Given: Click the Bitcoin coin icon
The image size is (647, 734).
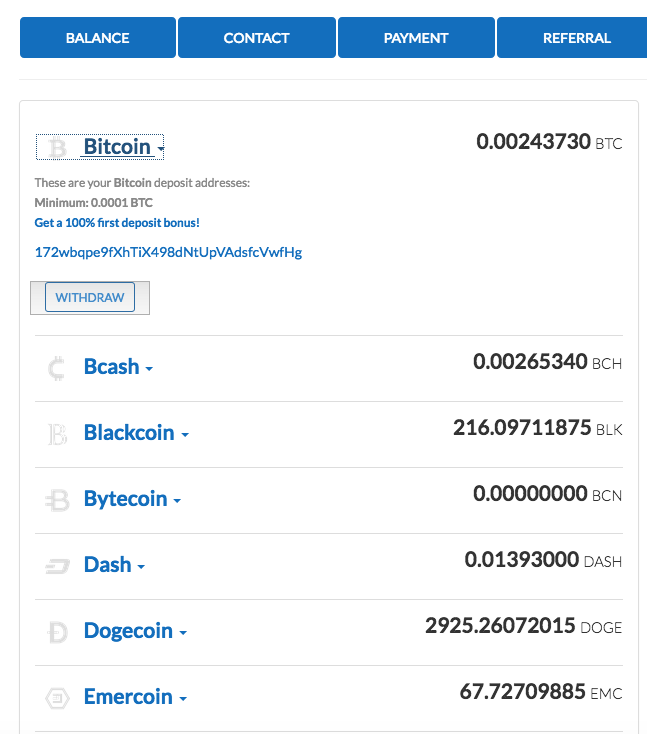Looking at the screenshot, I should (58, 147).
